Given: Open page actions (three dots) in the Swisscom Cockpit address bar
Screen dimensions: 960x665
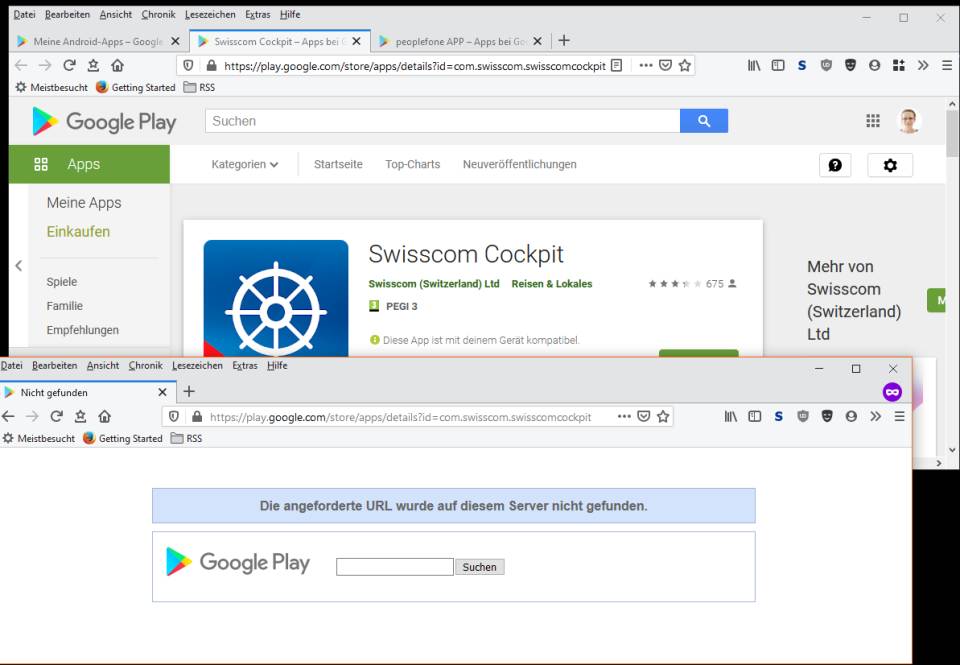Looking at the screenshot, I should pos(646,66).
